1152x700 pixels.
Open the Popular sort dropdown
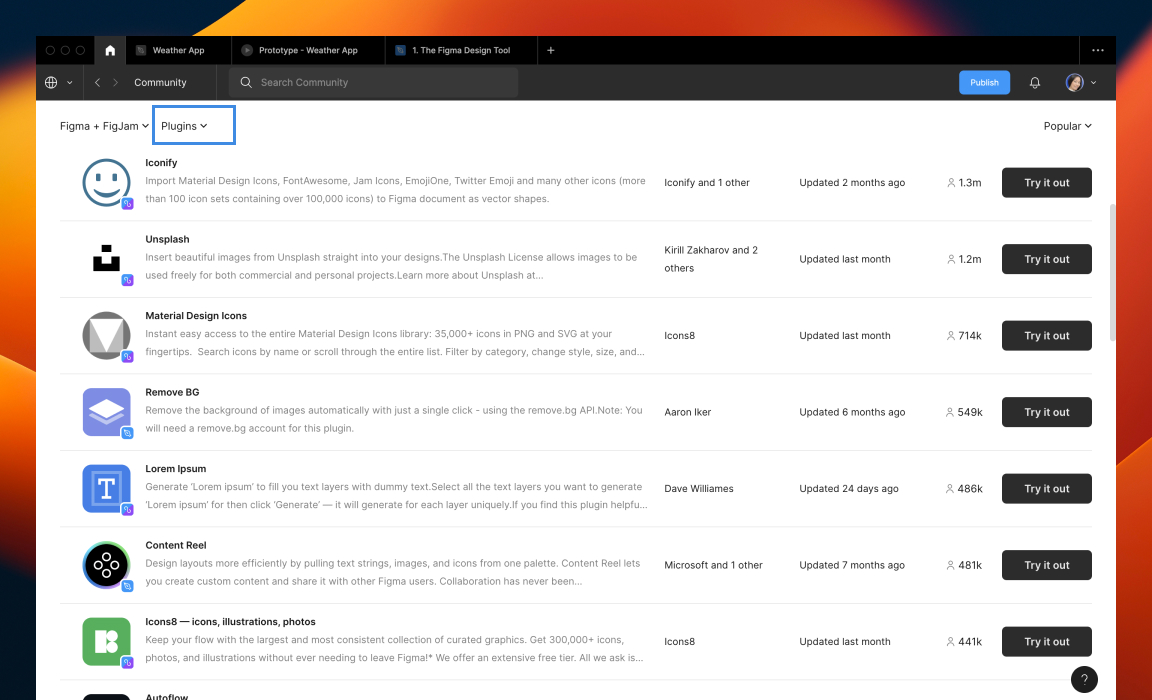[x=1068, y=126]
